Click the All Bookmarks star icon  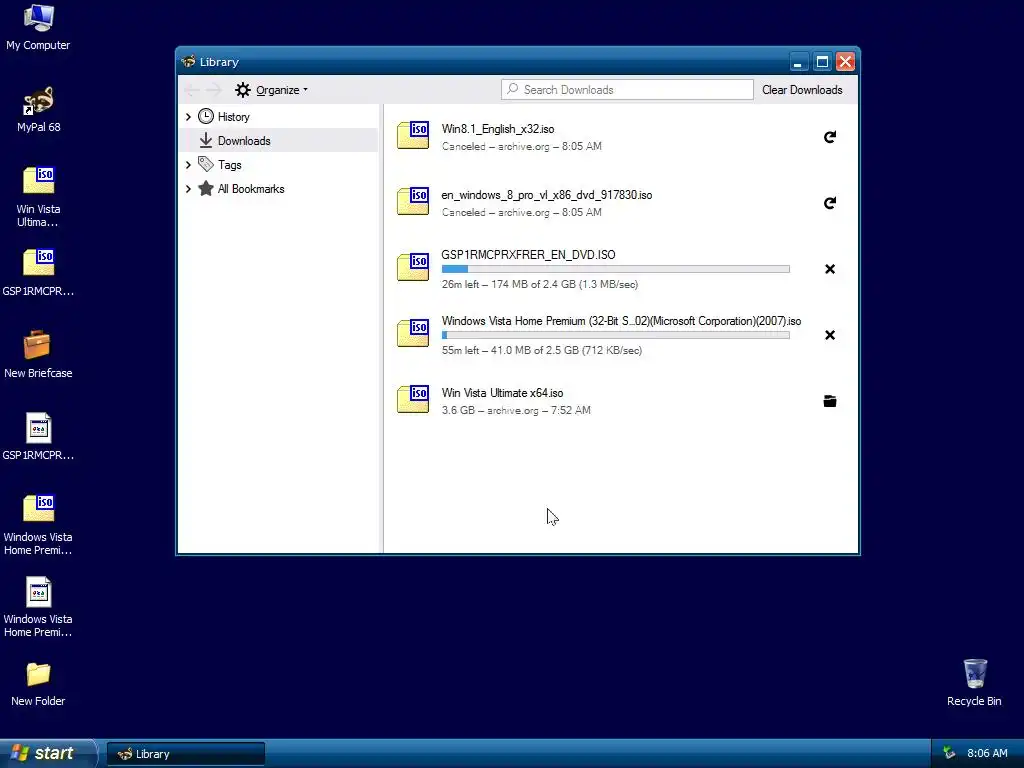point(206,189)
